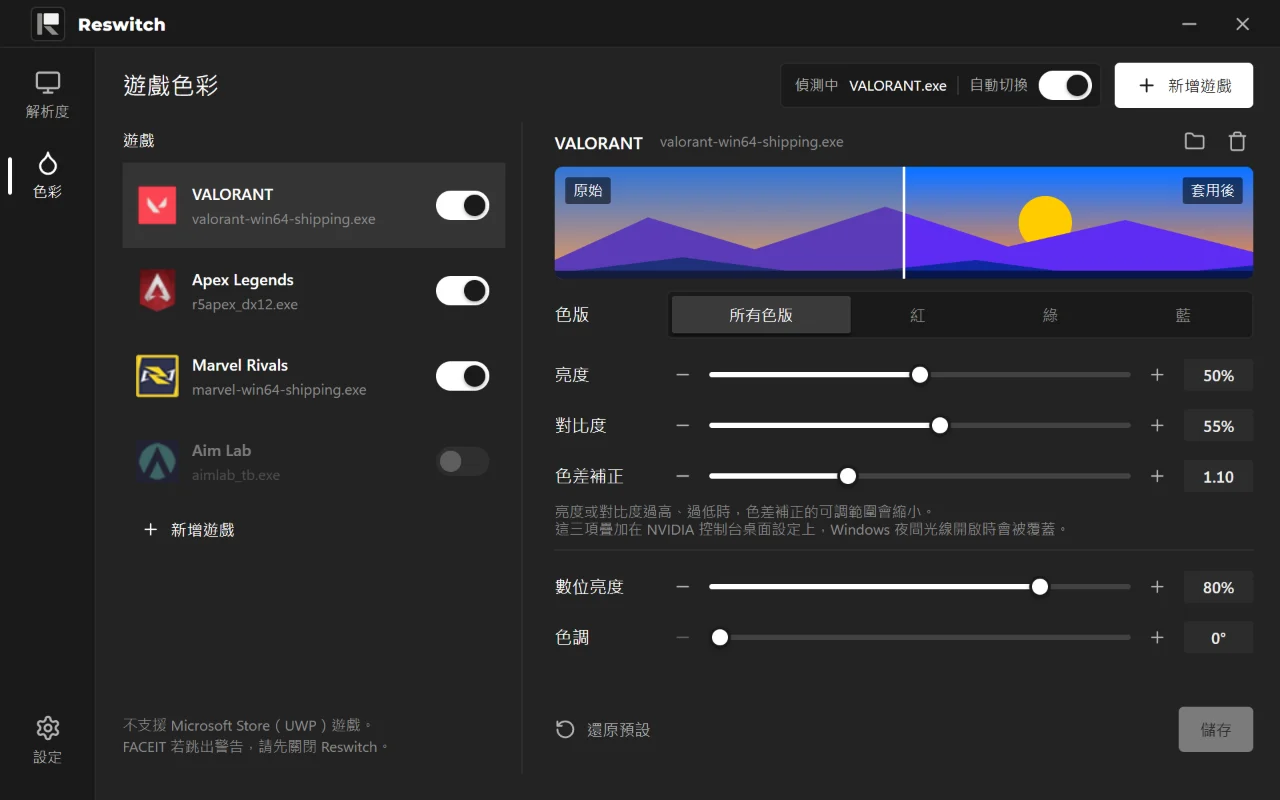Open 設定 settings from the sidebar
The height and width of the screenshot is (800, 1280).
click(x=47, y=741)
